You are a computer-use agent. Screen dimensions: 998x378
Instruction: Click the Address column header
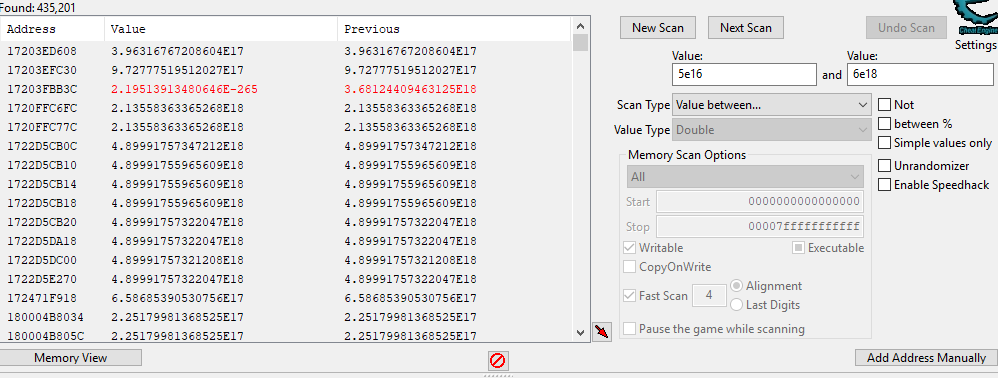[x=52, y=29]
